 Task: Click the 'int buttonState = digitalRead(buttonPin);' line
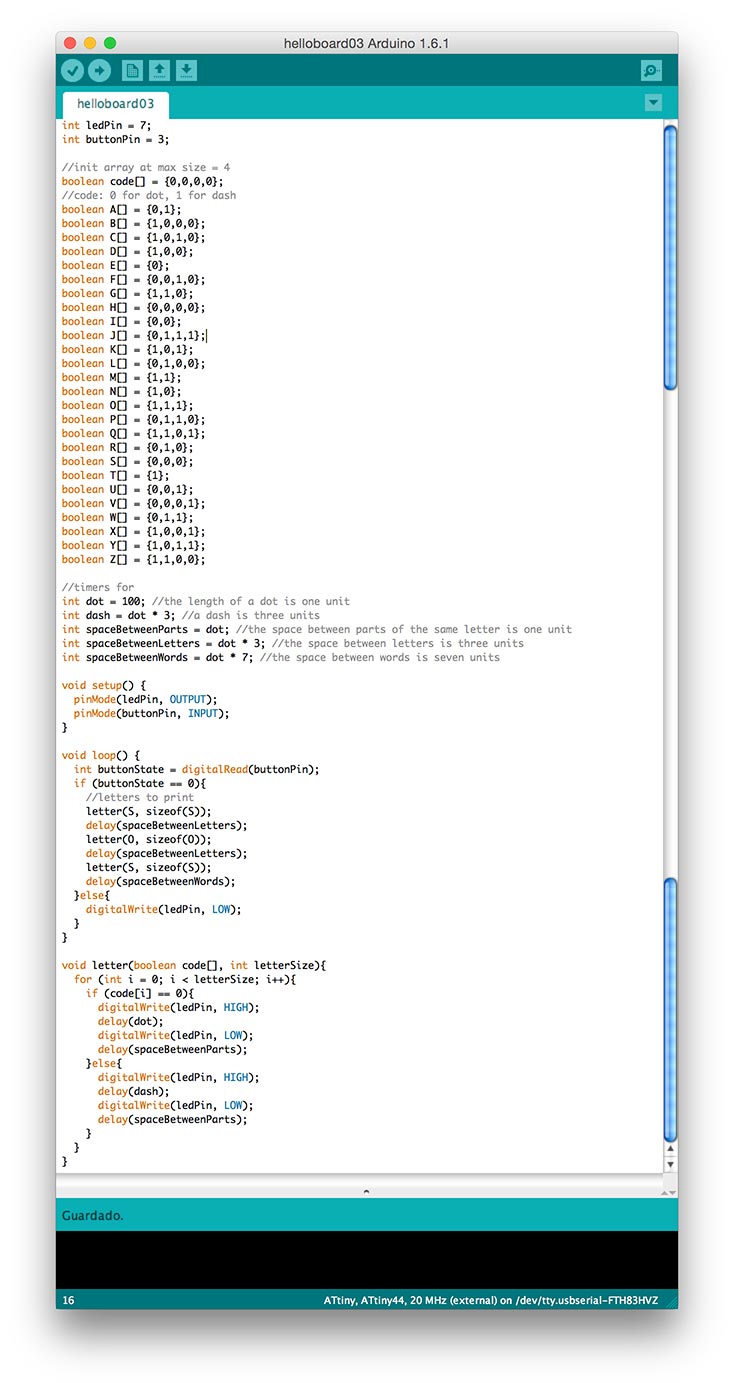196,769
